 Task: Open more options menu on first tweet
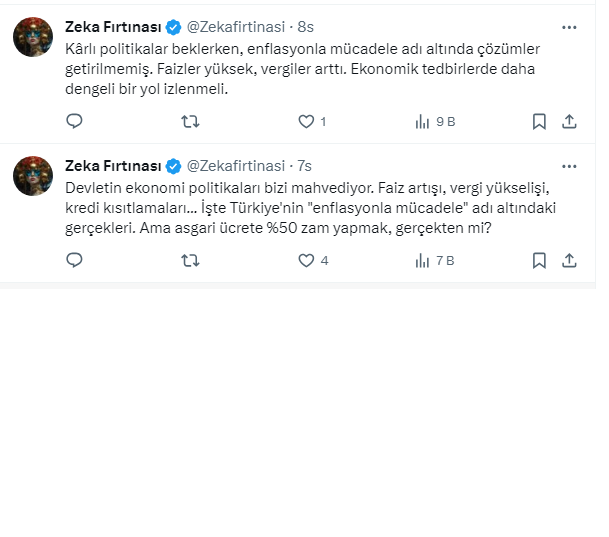coord(569,27)
